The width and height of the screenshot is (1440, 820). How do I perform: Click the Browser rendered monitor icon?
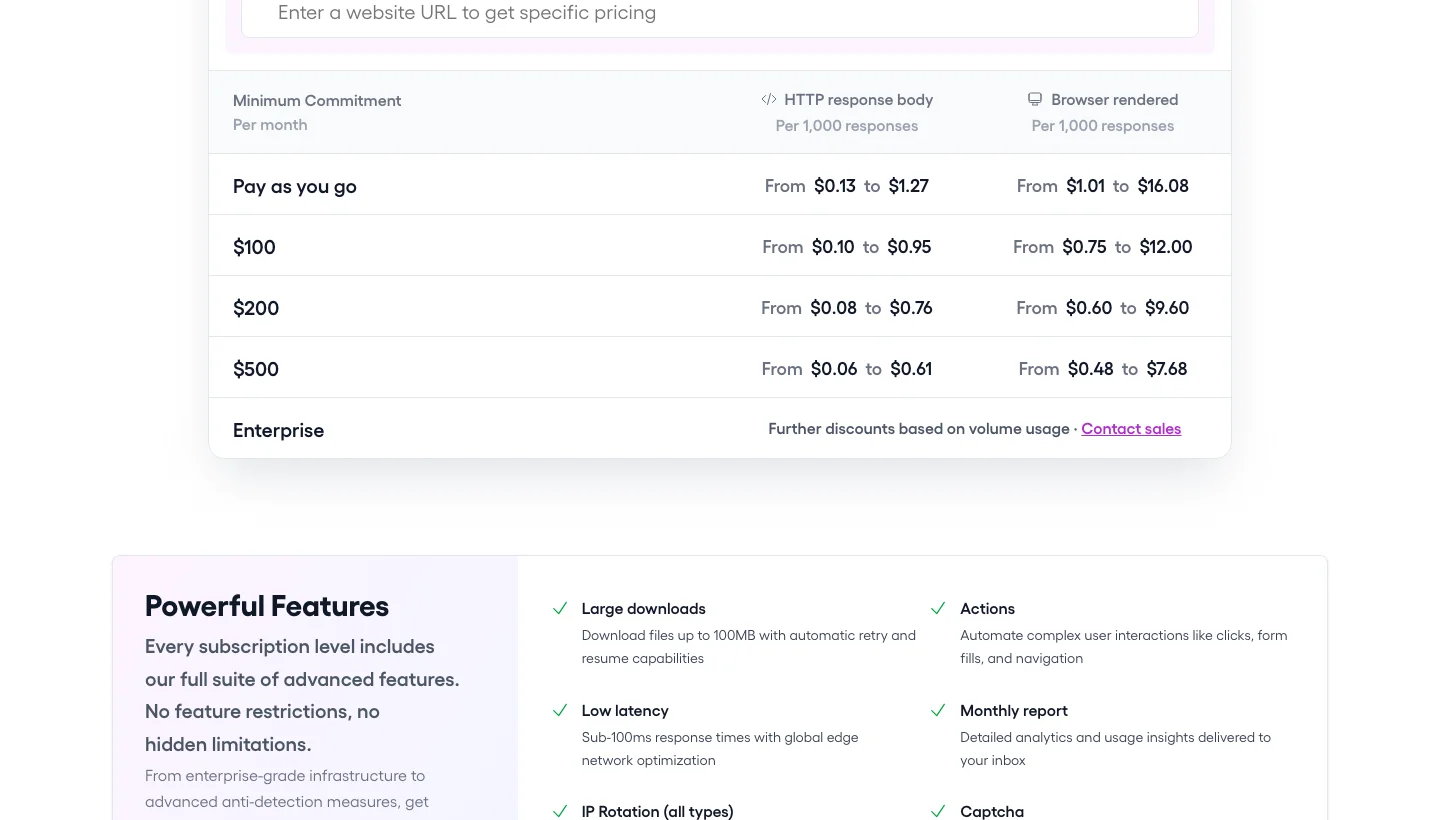(x=1035, y=99)
